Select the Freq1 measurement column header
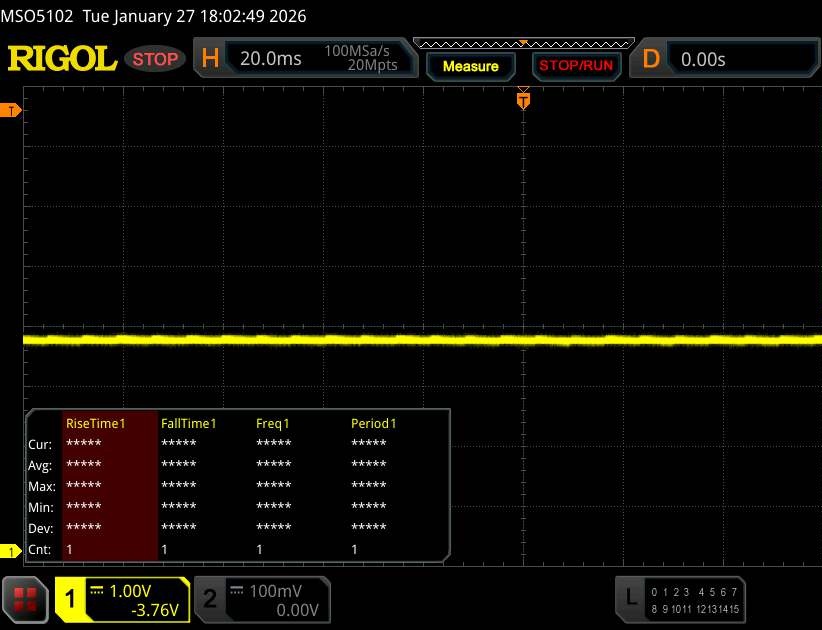This screenshot has width=822, height=630. point(273,423)
